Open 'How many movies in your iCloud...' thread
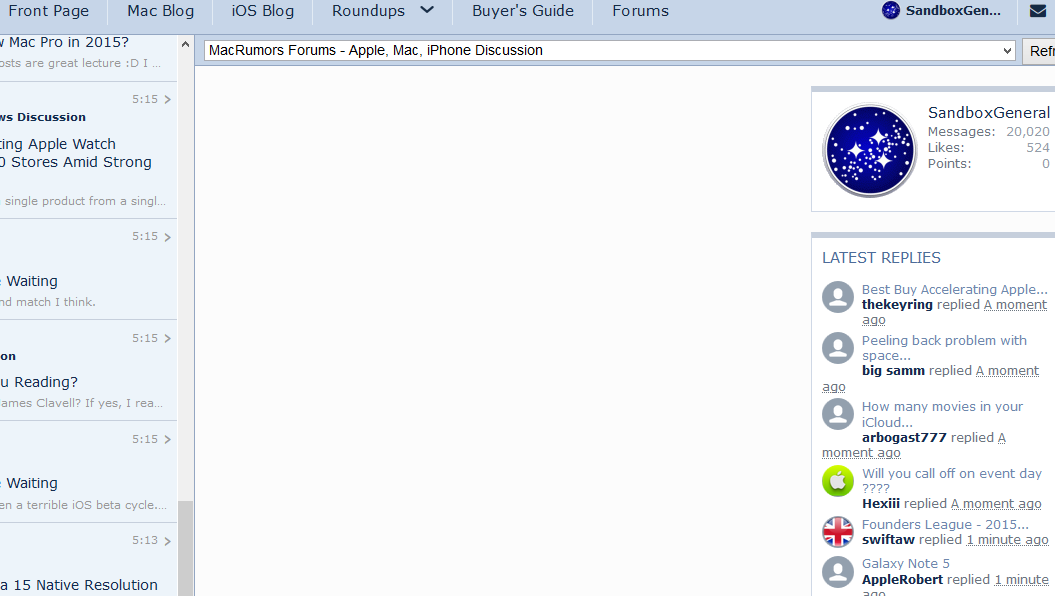Screen dimensions: 1055x596 click(942, 414)
